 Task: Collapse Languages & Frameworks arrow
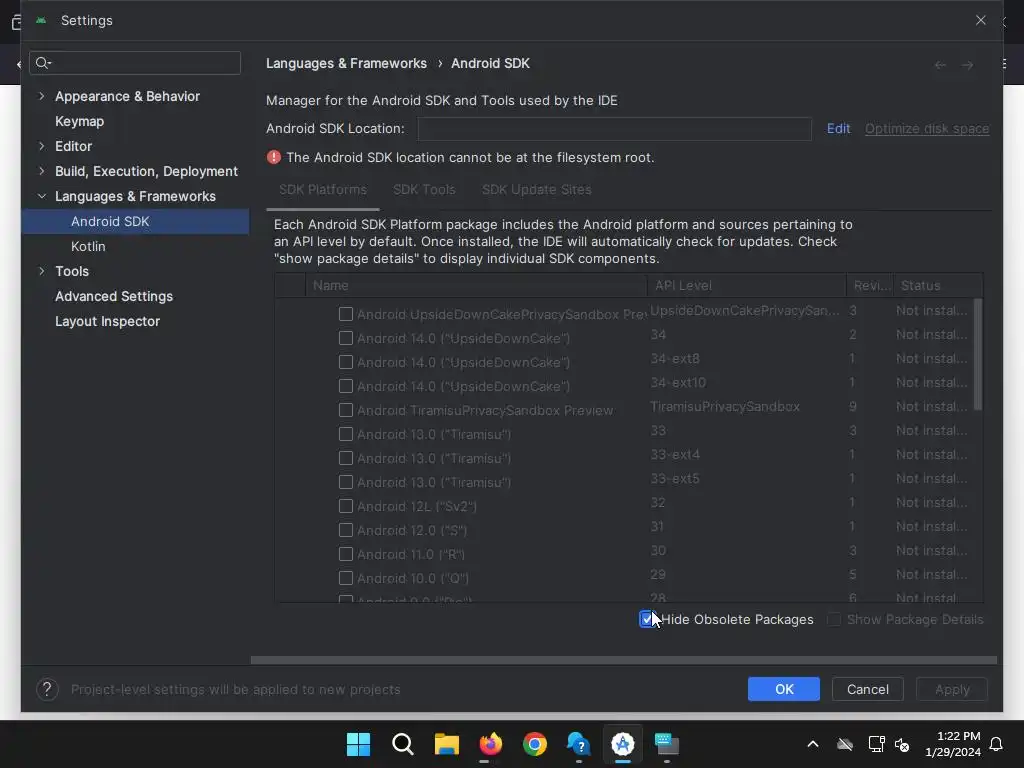[x=42, y=196]
